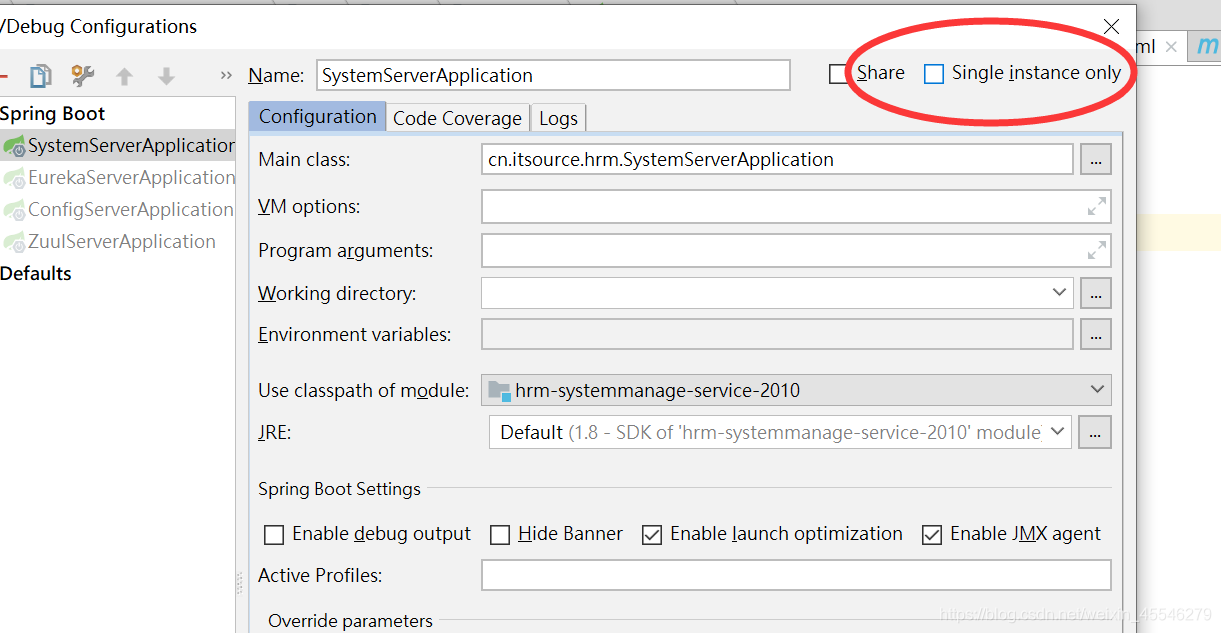Select EurekaServerApplication in configuration list
This screenshot has height=633, width=1221.
(118, 178)
